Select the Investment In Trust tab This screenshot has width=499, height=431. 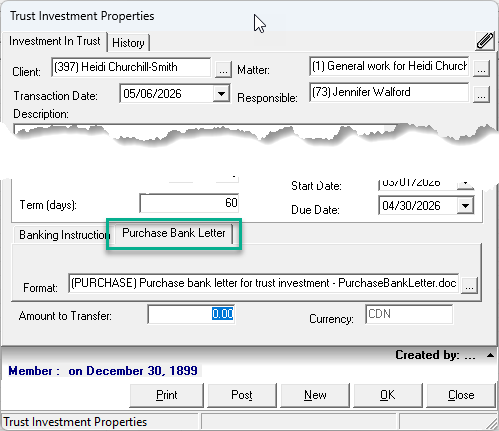55,41
